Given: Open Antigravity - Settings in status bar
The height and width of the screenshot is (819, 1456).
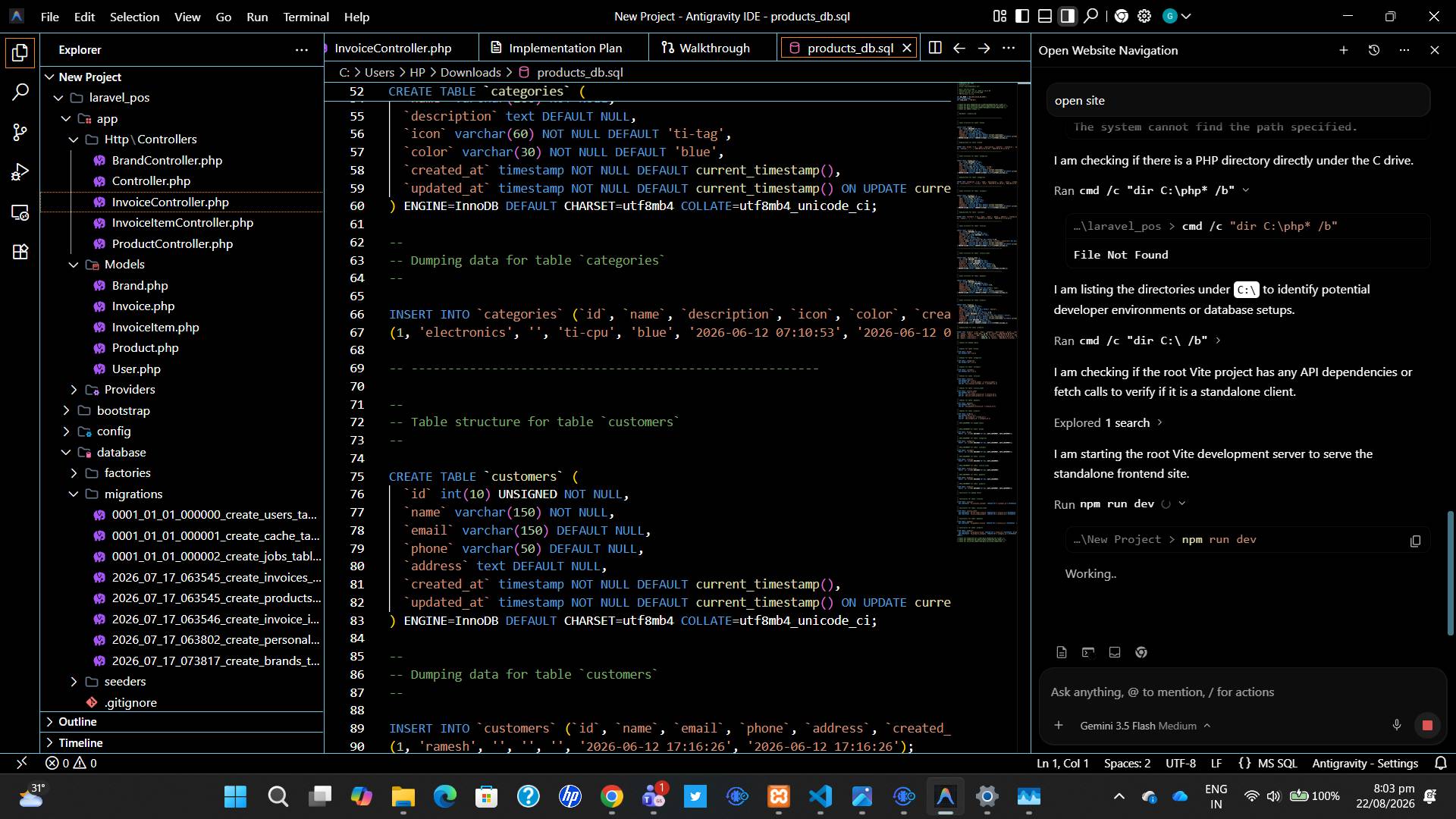Looking at the screenshot, I should coord(1365,763).
